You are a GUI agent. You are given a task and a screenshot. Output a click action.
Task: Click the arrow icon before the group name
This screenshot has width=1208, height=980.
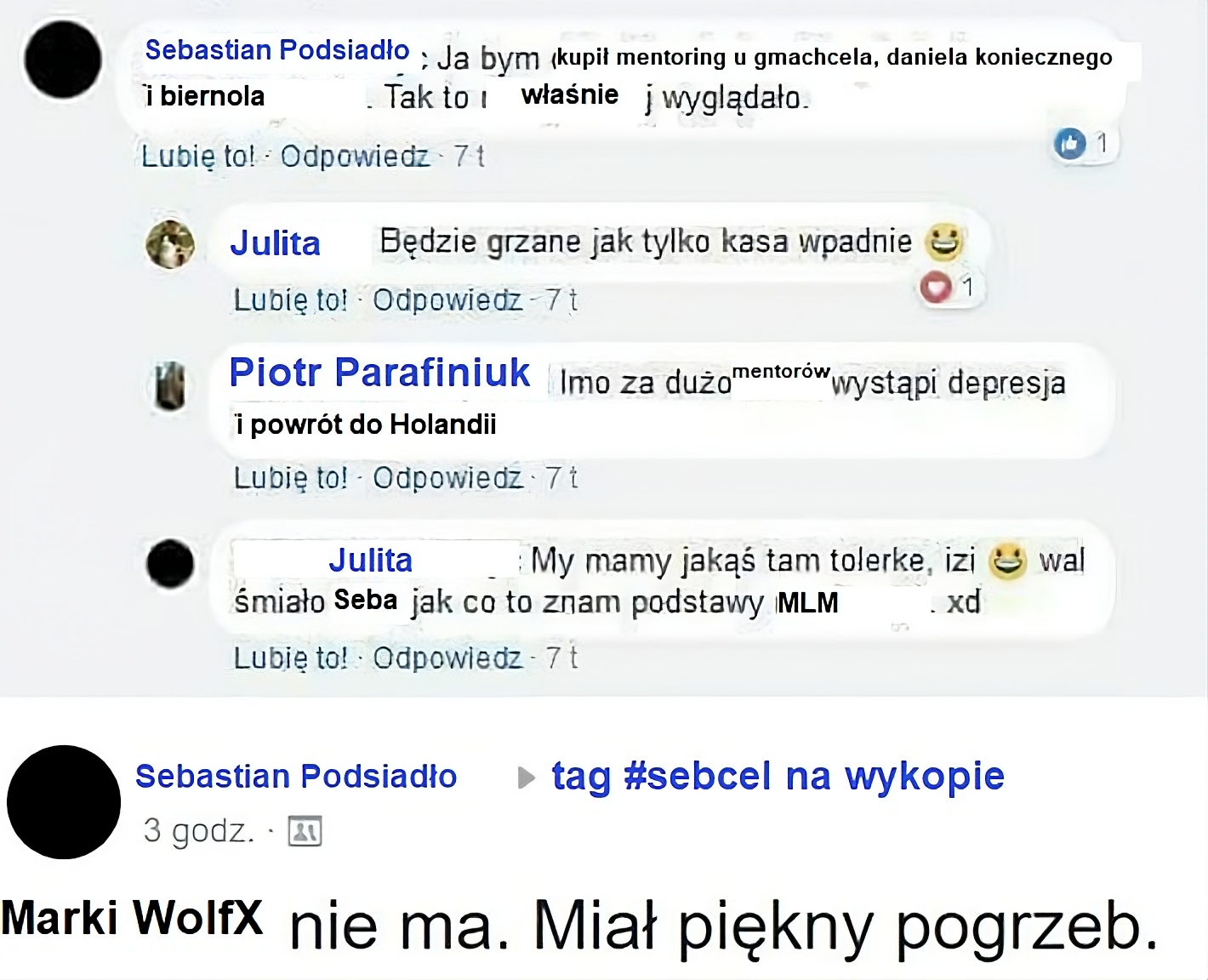pos(527,778)
